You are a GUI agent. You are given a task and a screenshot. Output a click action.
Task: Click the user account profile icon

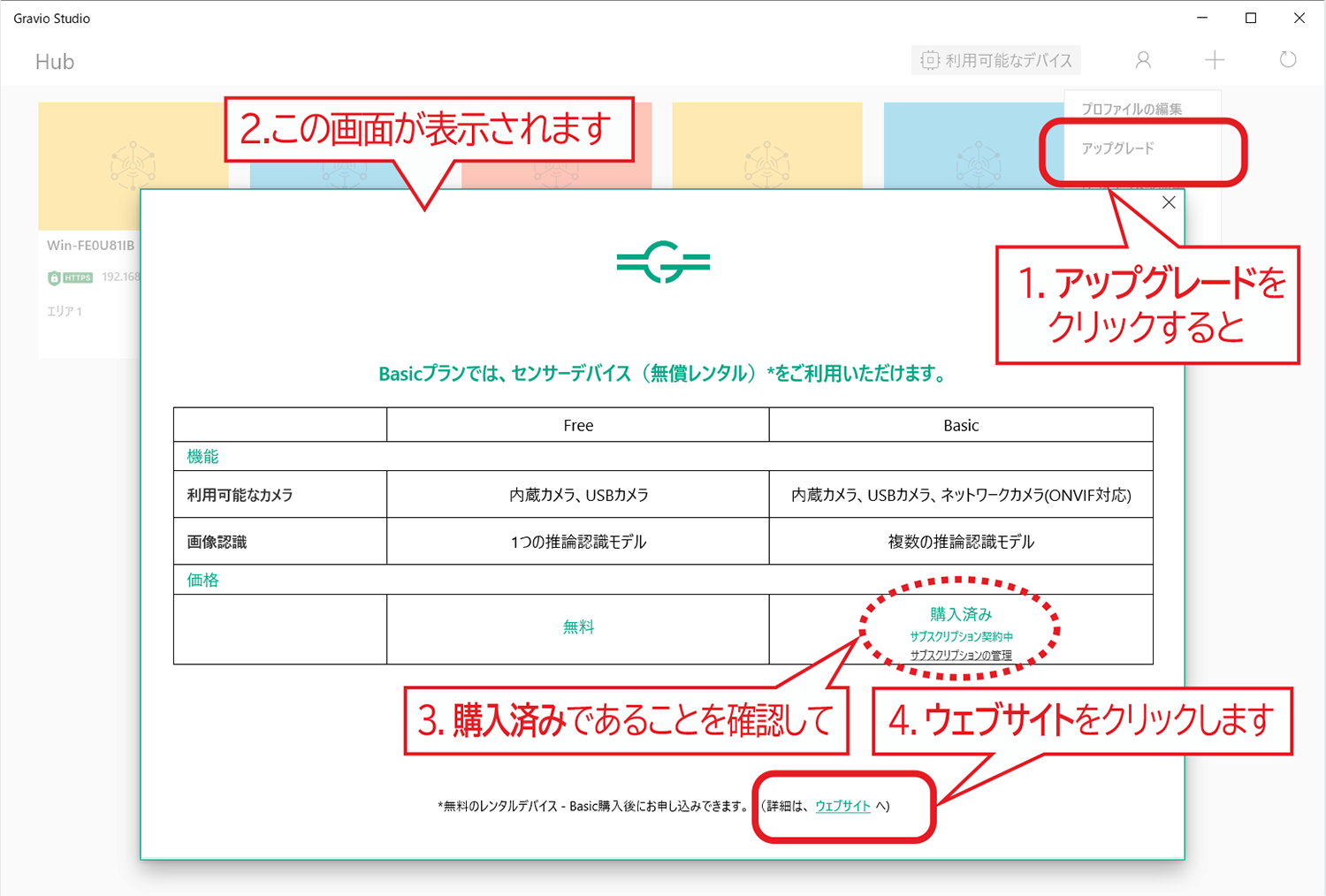pyautogui.click(x=1143, y=60)
